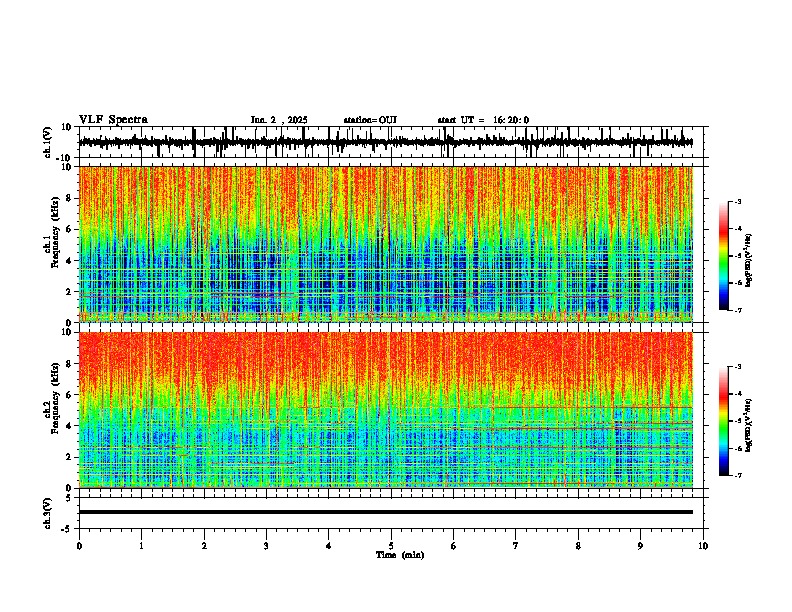This screenshot has width=792, height=612.
Task: Click time axis tick label "7"
Action: pos(516,546)
